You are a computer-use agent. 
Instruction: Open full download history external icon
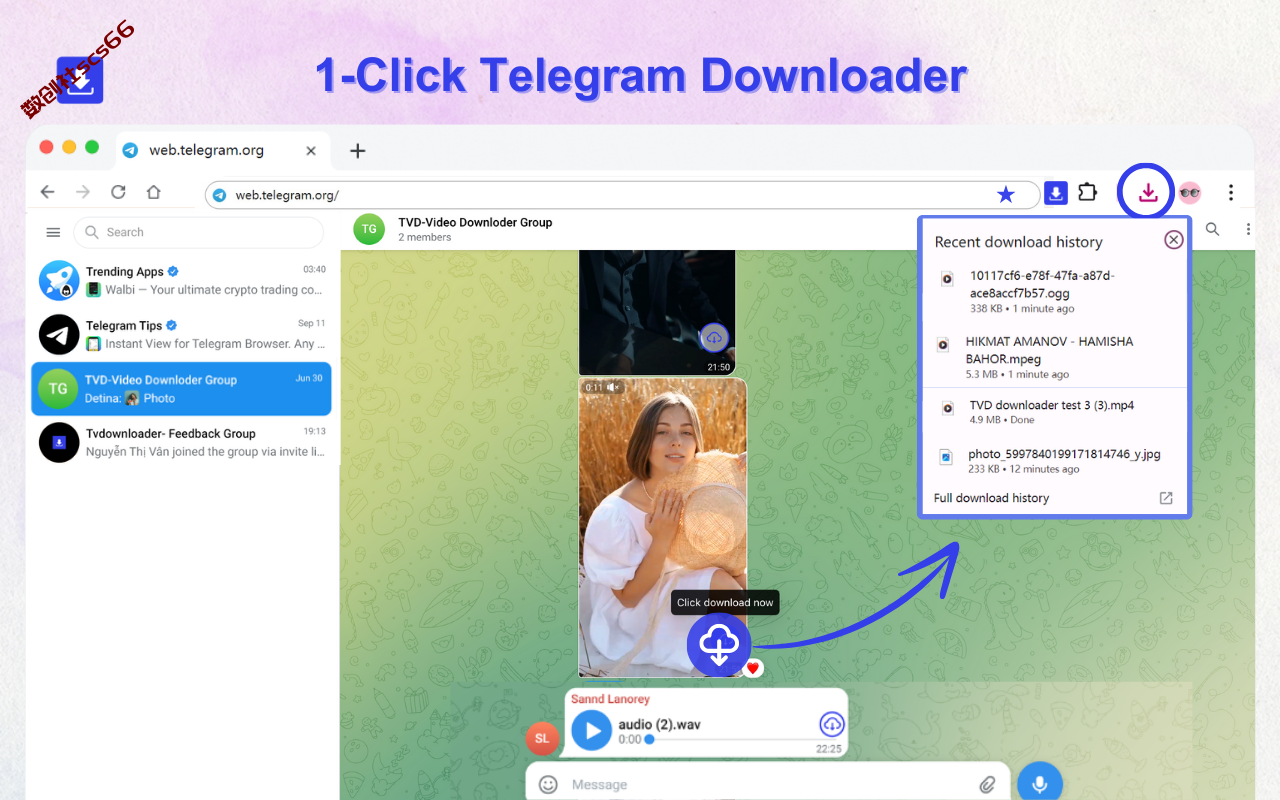[1165, 498]
